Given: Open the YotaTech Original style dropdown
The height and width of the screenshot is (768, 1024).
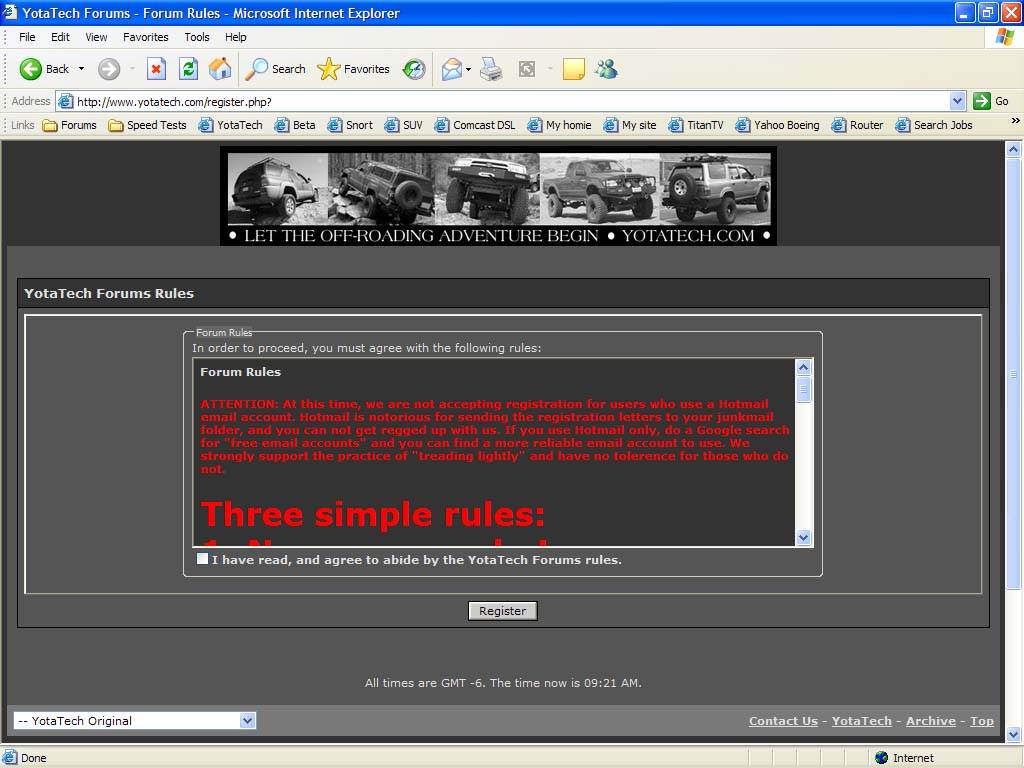Looking at the screenshot, I should 135,720.
